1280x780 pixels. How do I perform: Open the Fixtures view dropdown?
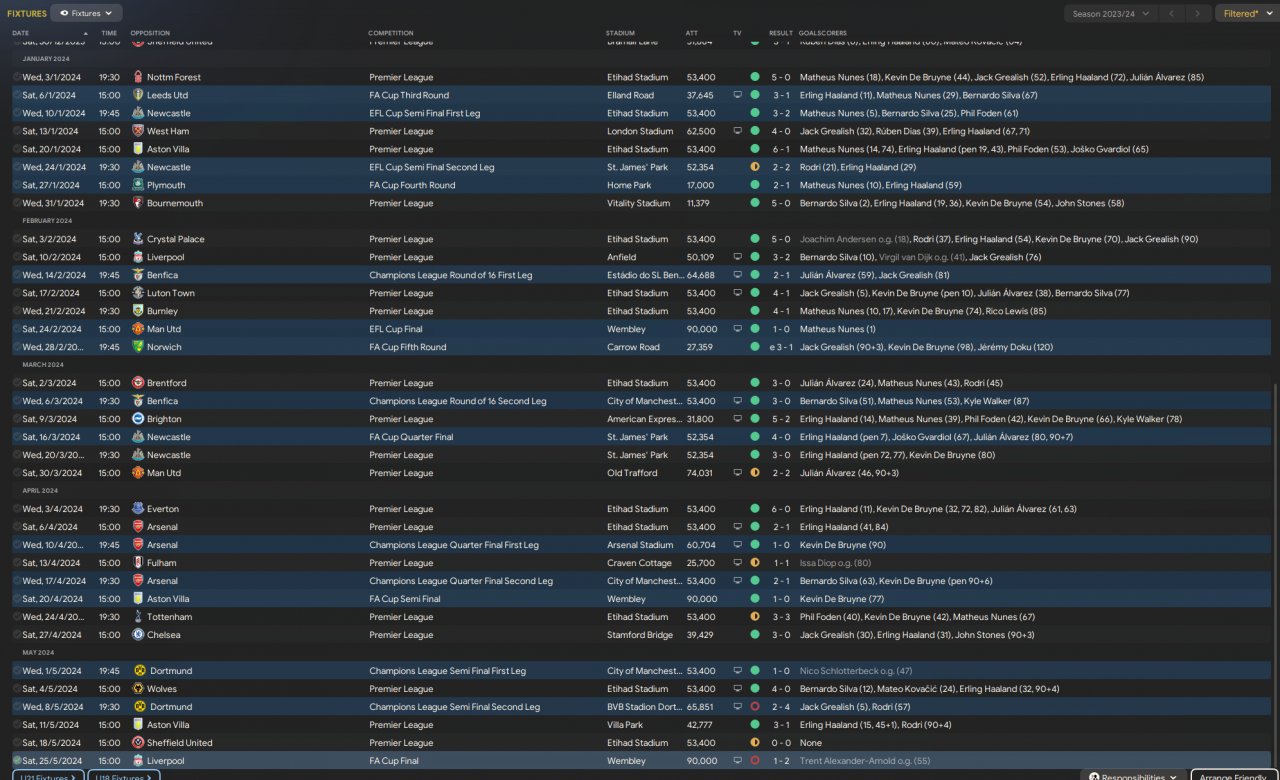point(86,13)
